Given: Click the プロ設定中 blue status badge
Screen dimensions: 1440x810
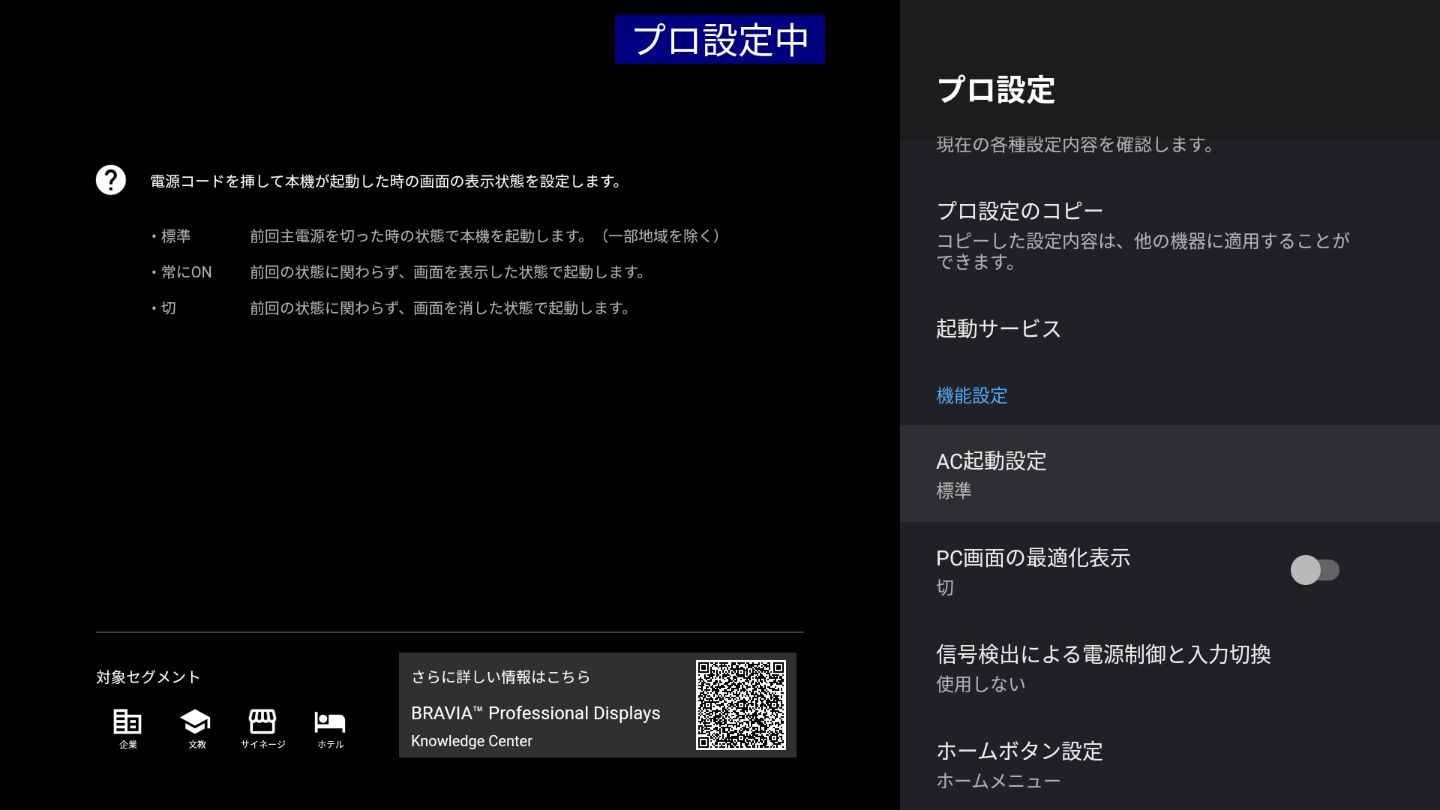Looking at the screenshot, I should point(719,40).
